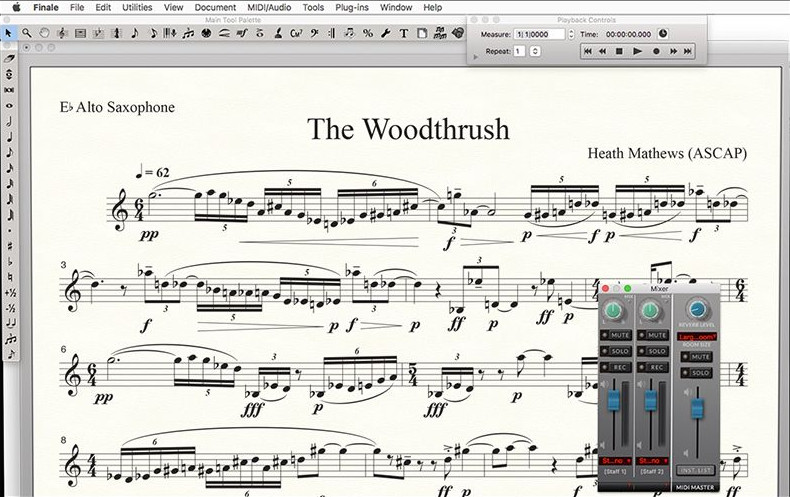The width and height of the screenshot is (790, 497).
Task: Arm REC on Staff 1 channel
Action: 616,367
